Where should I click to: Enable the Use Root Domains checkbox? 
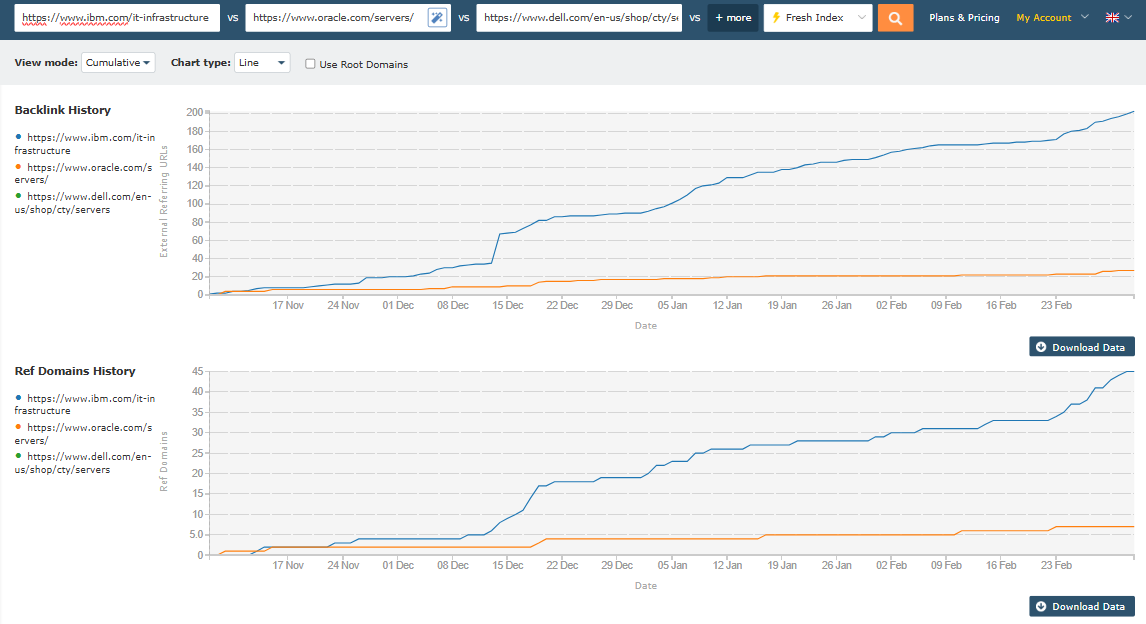[310, 63]
